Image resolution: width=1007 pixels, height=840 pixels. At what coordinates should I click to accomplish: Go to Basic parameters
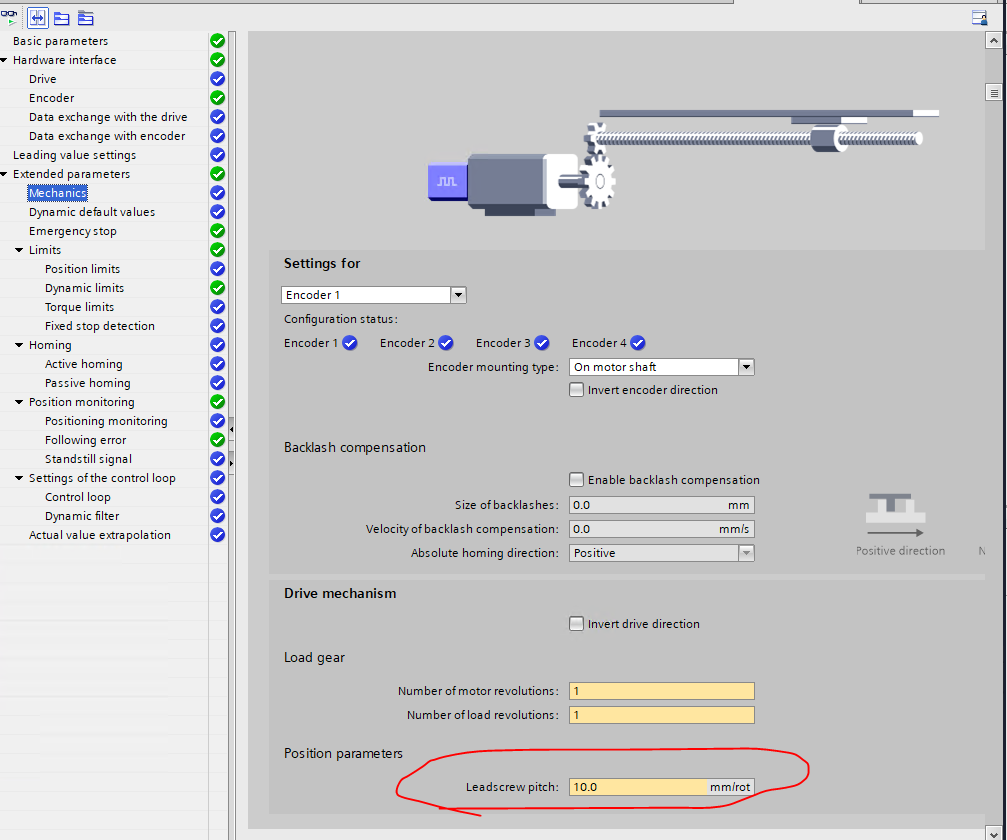coord(60,41)
